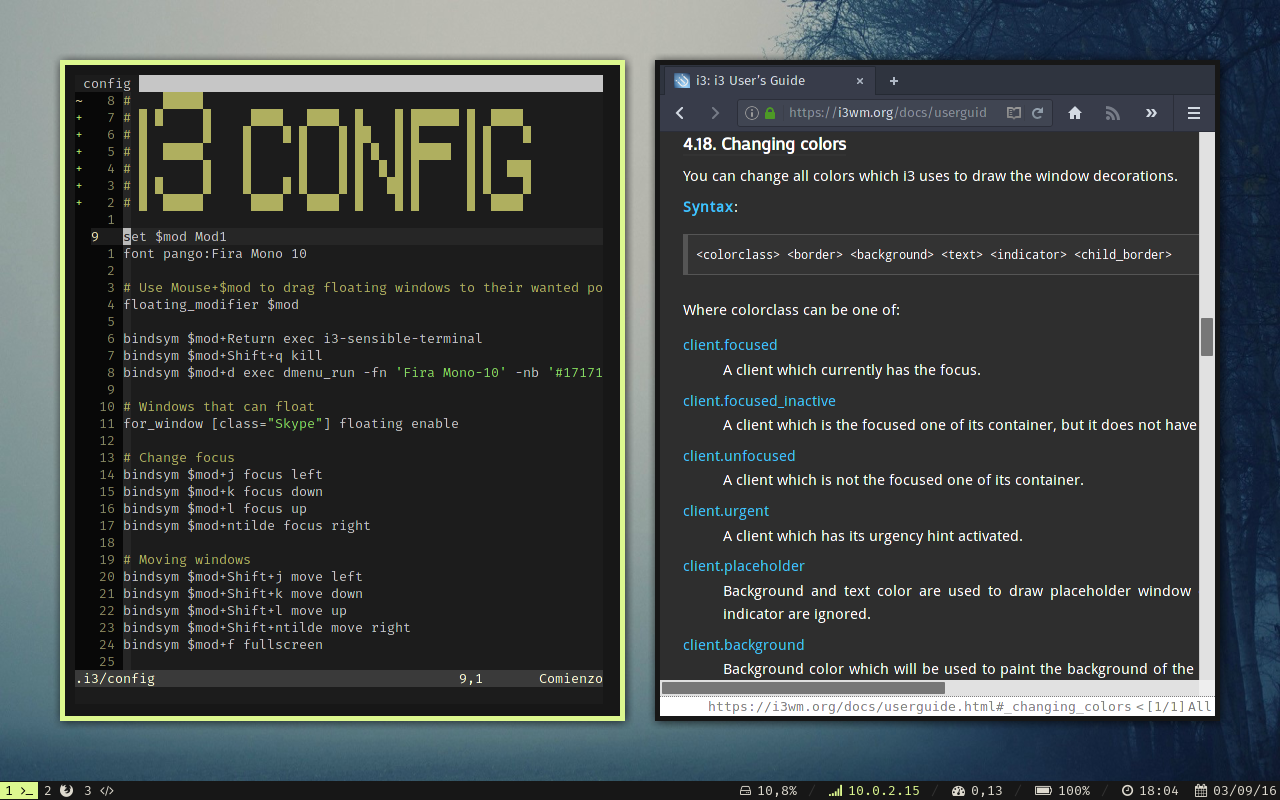Image resolution: width=1280 pixels, height=800 pixels.
Task: Click the calendar date 03/09/16
Action: tap(1236, 790)
